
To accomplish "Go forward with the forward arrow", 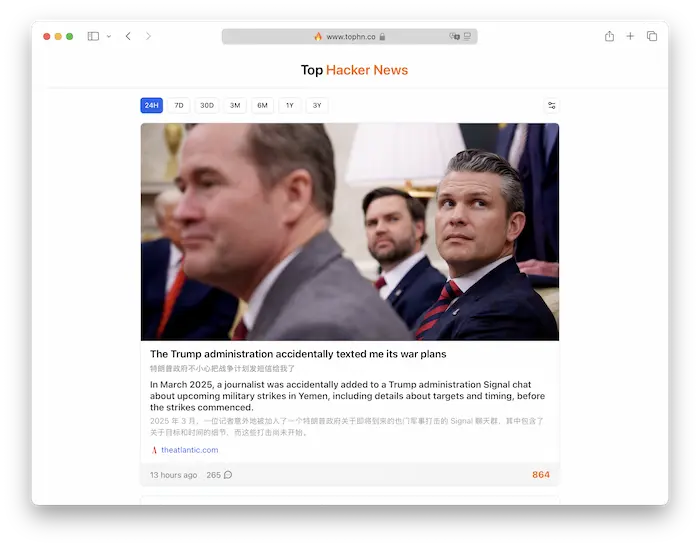I will pyautogui.click(x=148, y=36).
